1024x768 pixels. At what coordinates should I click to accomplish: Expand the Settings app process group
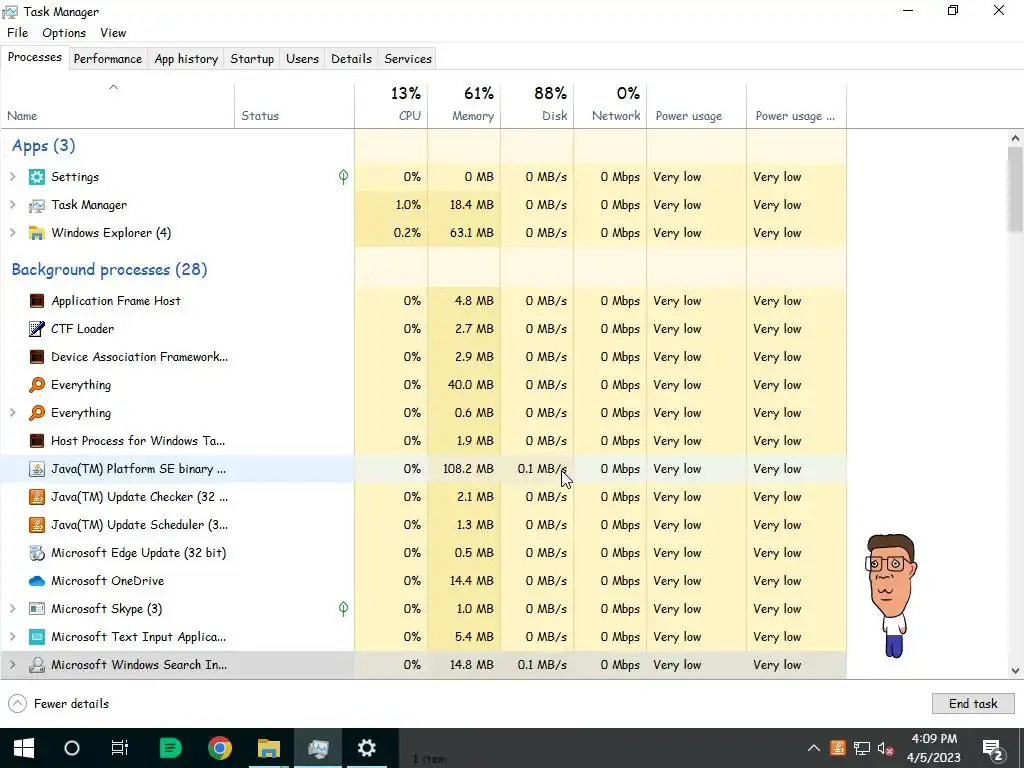point(12,177)
